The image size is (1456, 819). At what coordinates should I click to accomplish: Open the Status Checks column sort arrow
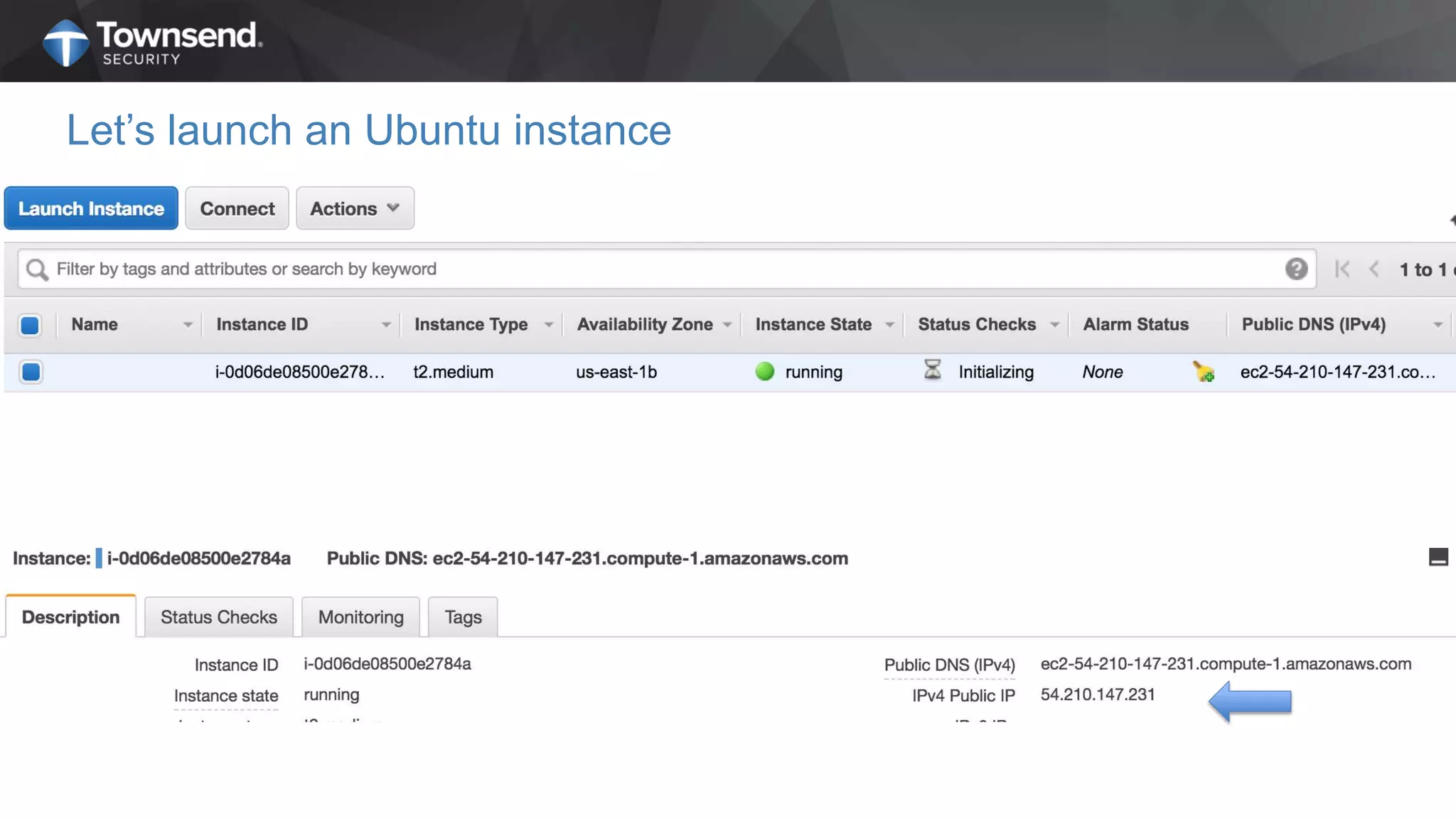(1055, 325)
